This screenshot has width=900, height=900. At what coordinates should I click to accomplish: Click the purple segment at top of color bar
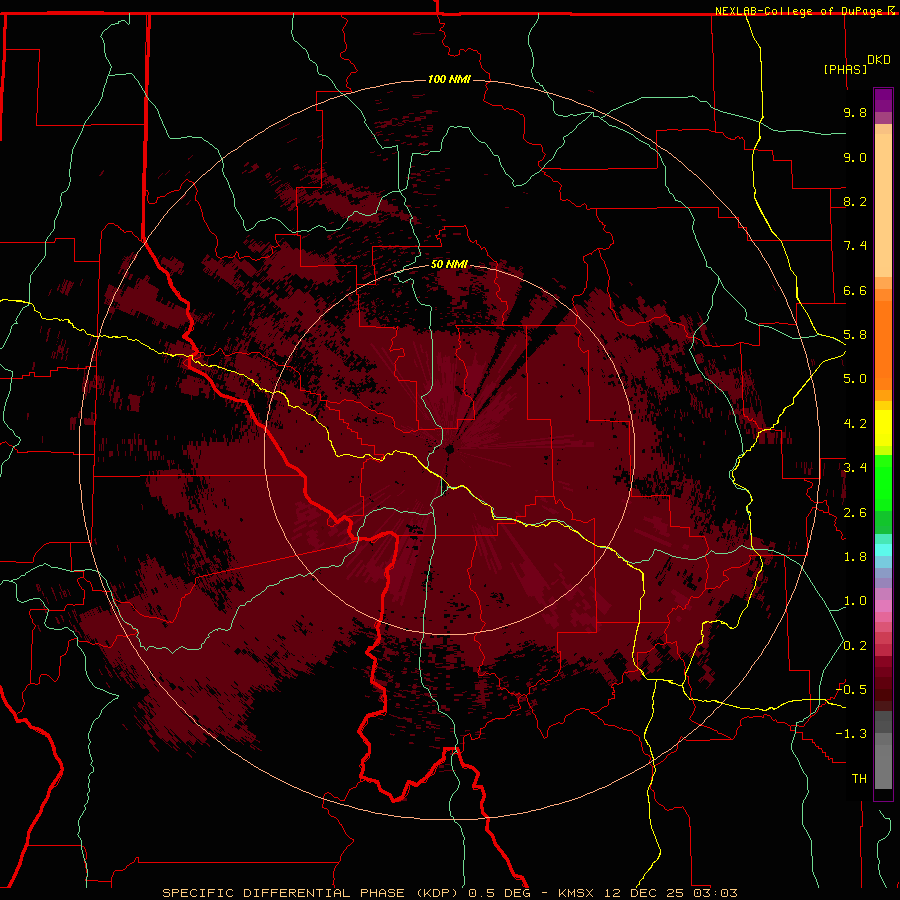pyautogui.click(x=883, y=100)
